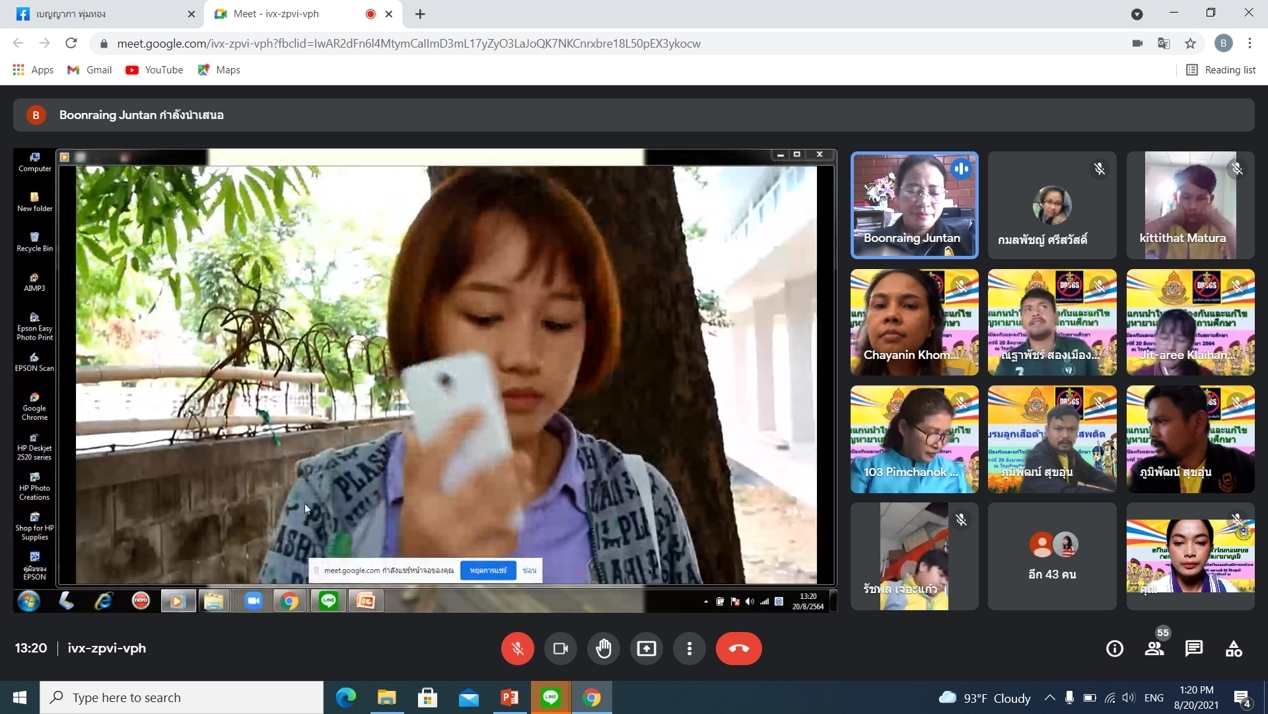
Task: Expand the system tray hidden icons chevron
Action: click(x=1049, y=697)
